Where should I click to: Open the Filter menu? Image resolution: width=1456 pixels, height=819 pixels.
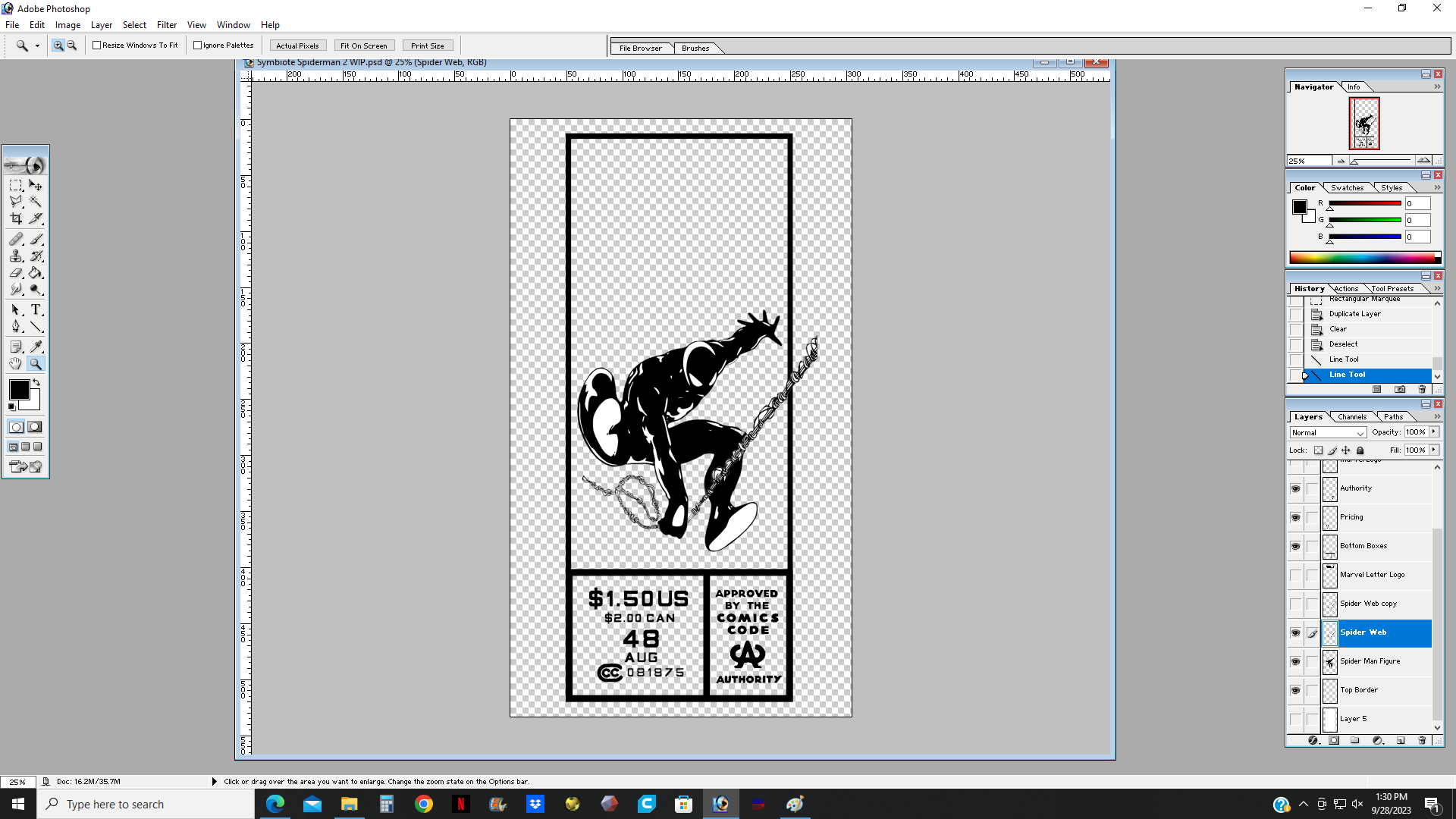[166, 25]
